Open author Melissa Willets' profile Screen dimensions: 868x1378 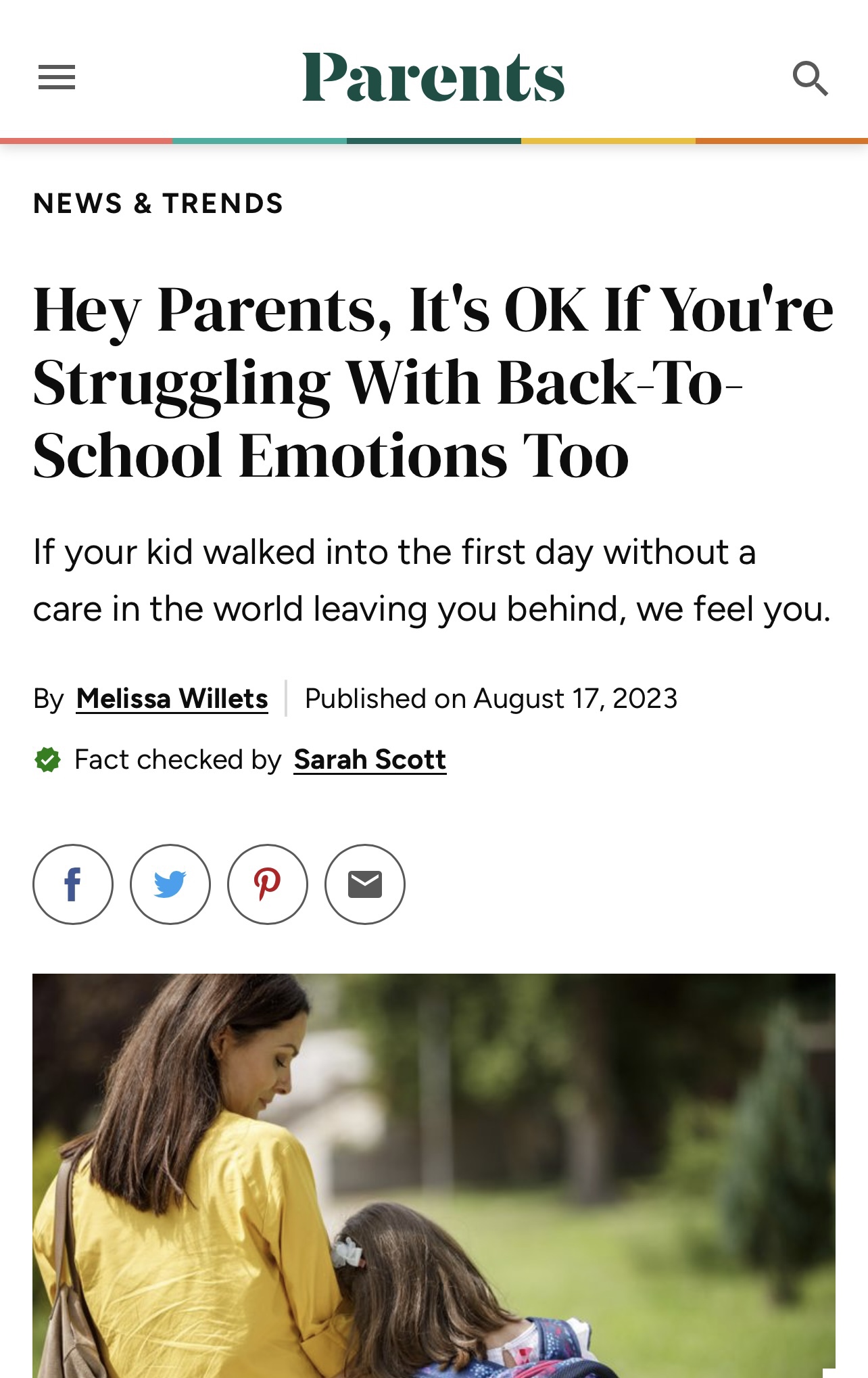click(x=172, y=698)
